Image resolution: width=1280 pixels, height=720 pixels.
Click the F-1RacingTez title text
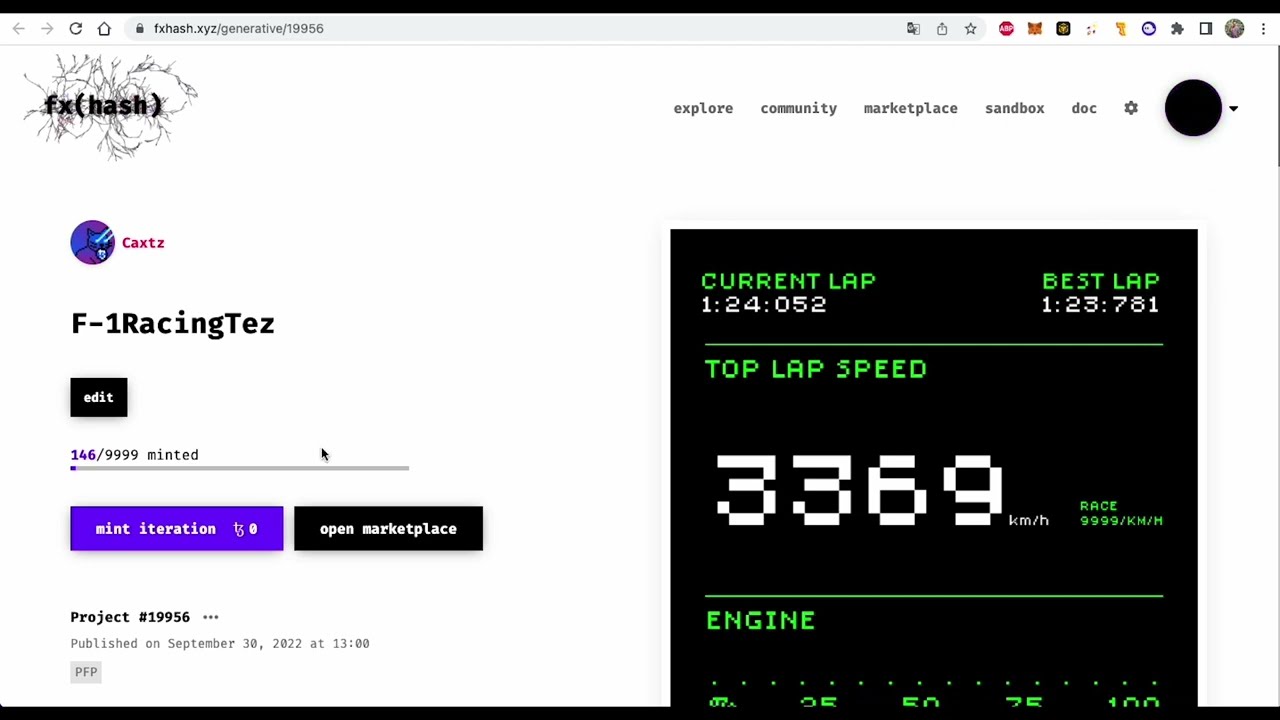pyautogui.click(x=172, y=323)
